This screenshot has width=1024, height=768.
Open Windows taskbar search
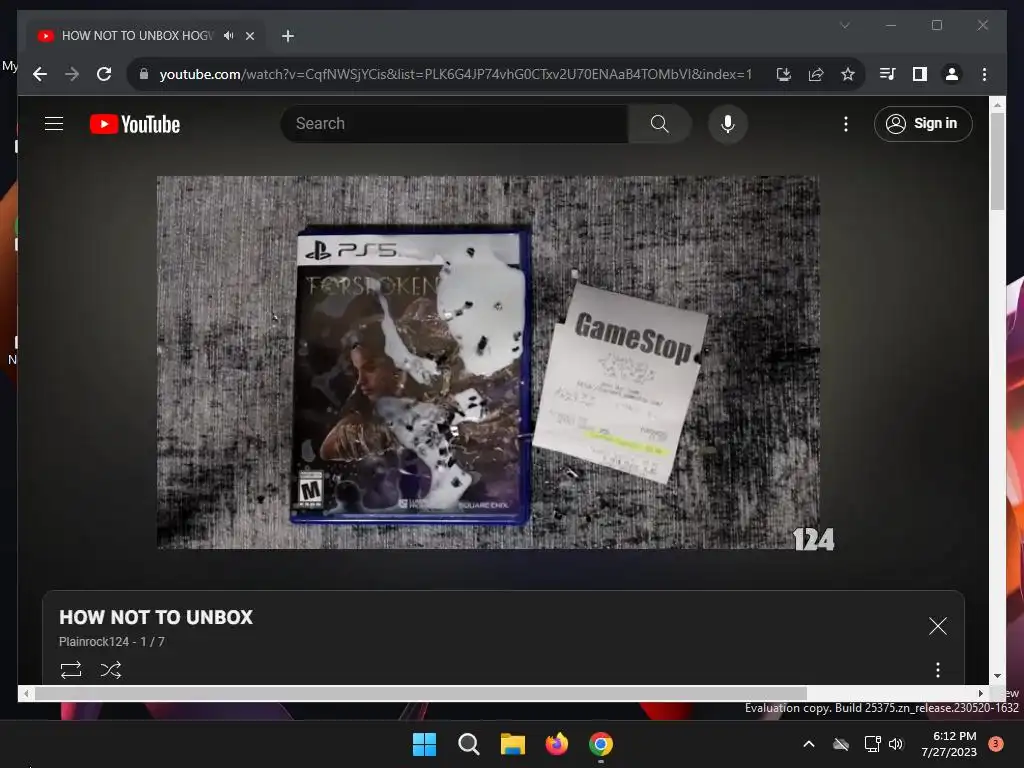coord(469,744)
